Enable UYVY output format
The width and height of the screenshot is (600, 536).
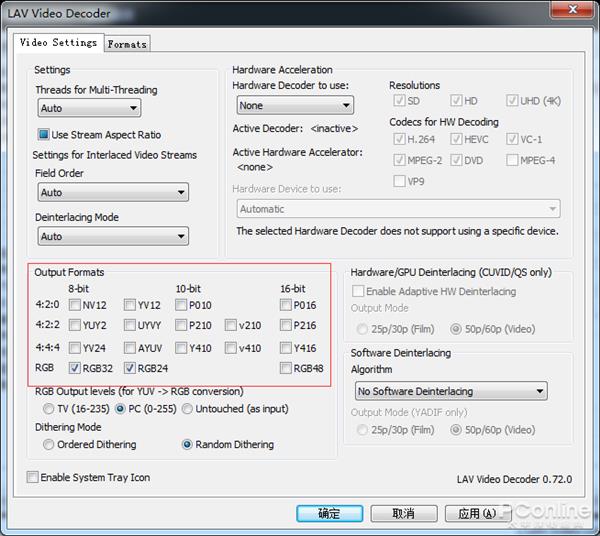coord(130,325)
